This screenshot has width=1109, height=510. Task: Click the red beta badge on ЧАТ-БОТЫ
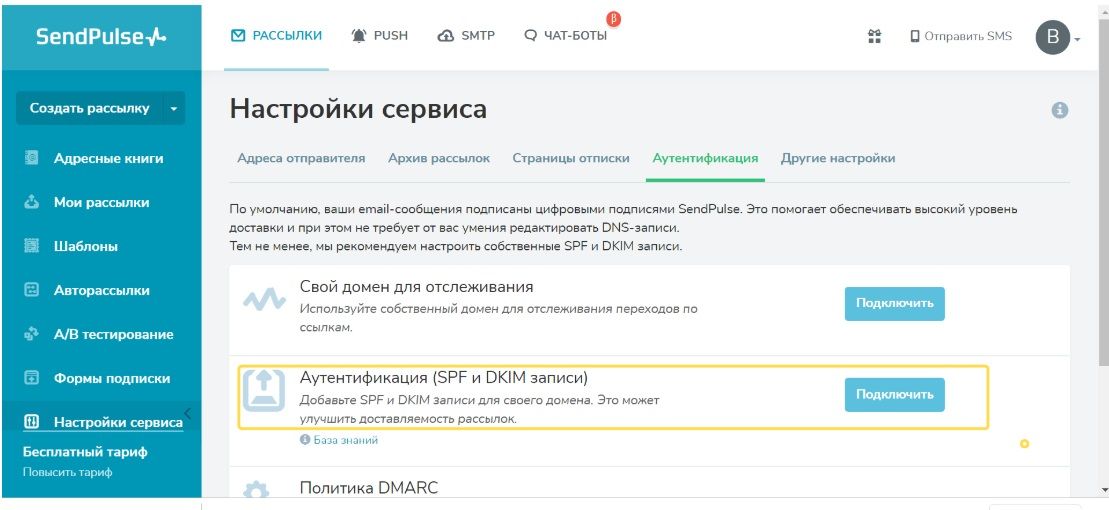point(614,19)
